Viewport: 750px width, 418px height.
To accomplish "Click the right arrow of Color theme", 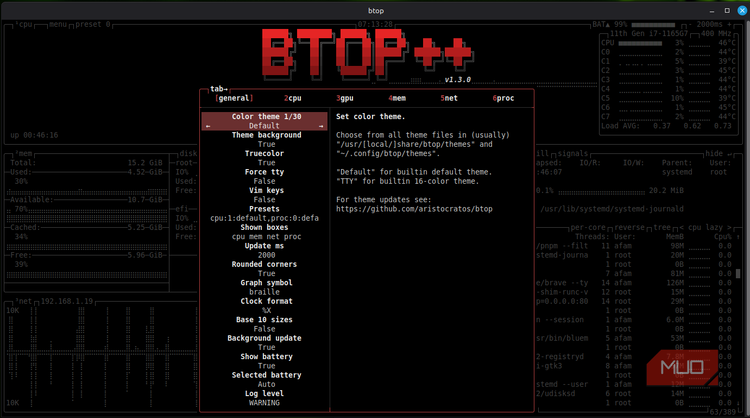I will [321, 126].
